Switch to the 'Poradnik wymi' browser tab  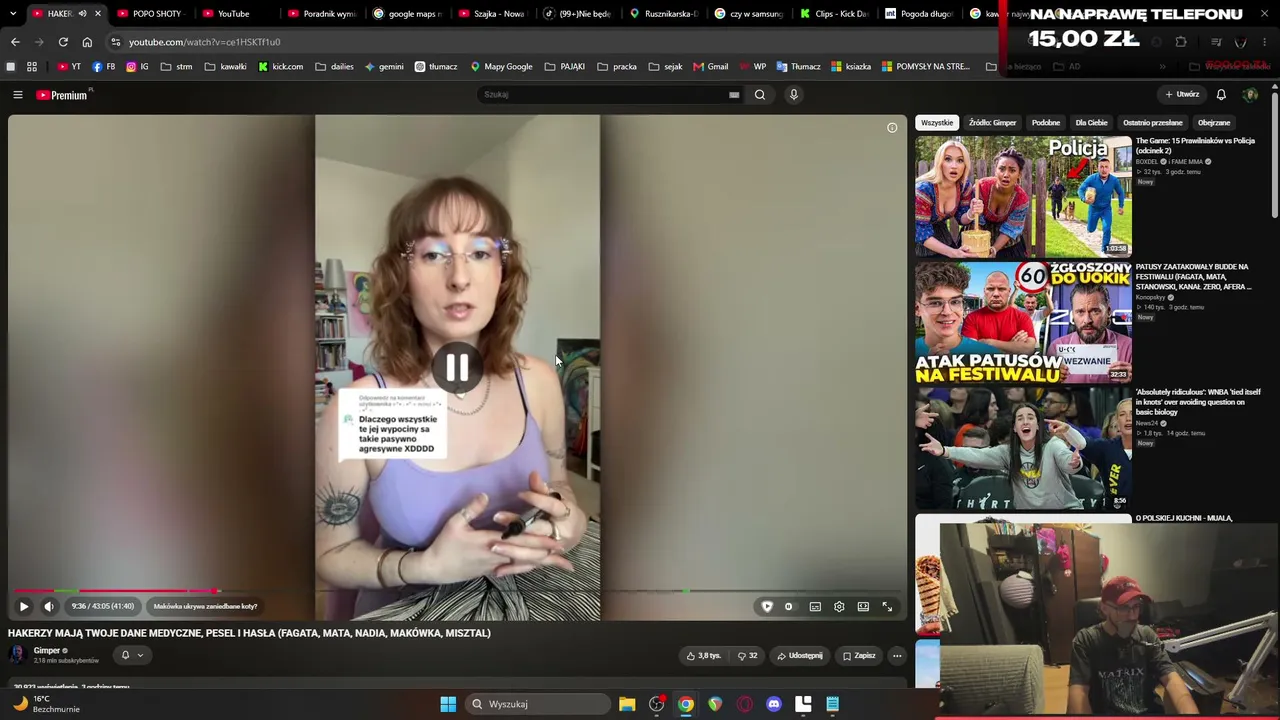tap(323, 14)
